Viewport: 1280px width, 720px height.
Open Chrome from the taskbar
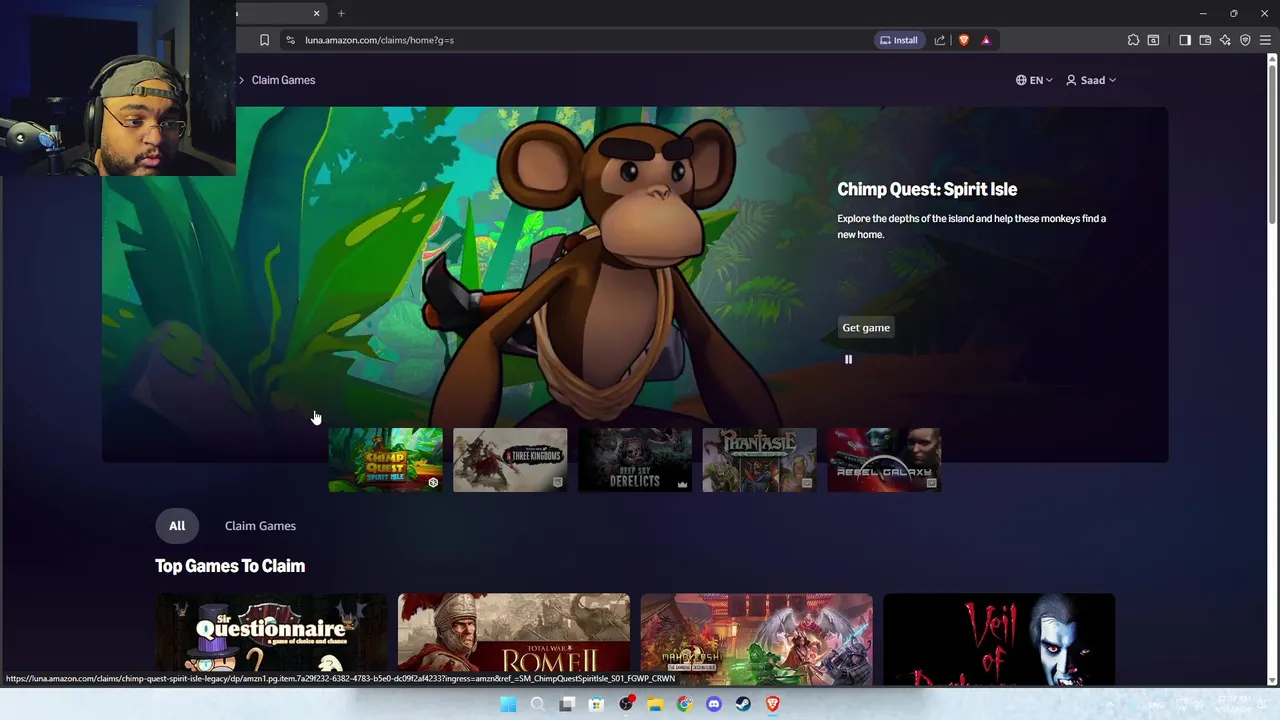pos(684,704)
